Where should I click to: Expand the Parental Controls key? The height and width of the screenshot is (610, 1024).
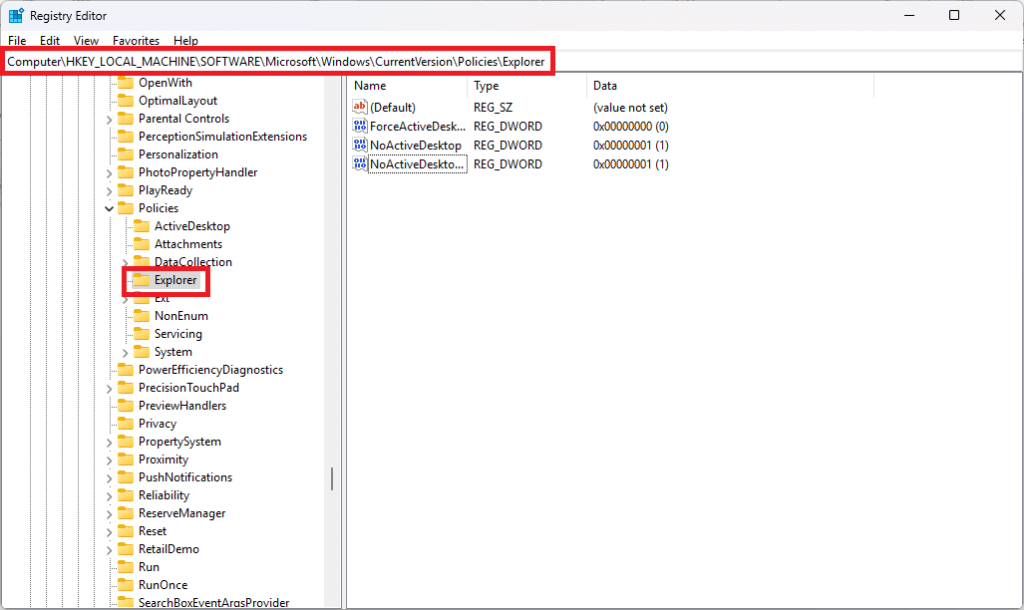[x=109, y=119]
